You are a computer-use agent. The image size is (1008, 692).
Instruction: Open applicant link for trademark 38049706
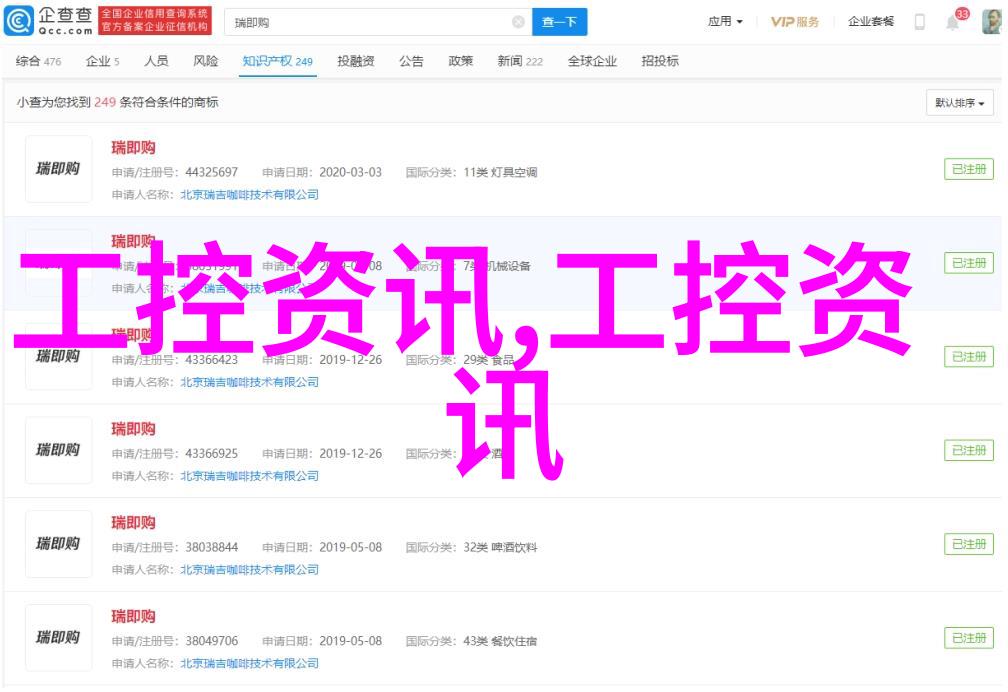point(249,664)
